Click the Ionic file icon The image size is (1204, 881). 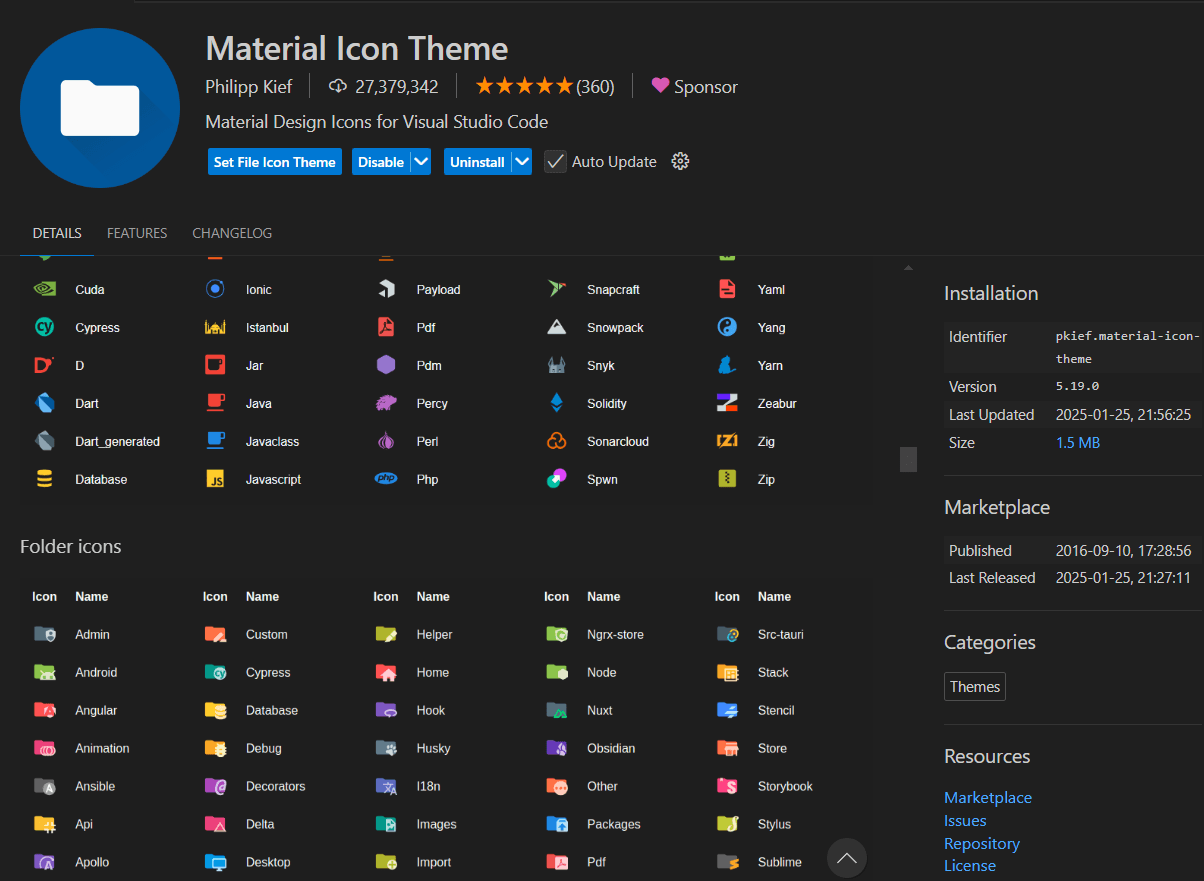[215, 289]
